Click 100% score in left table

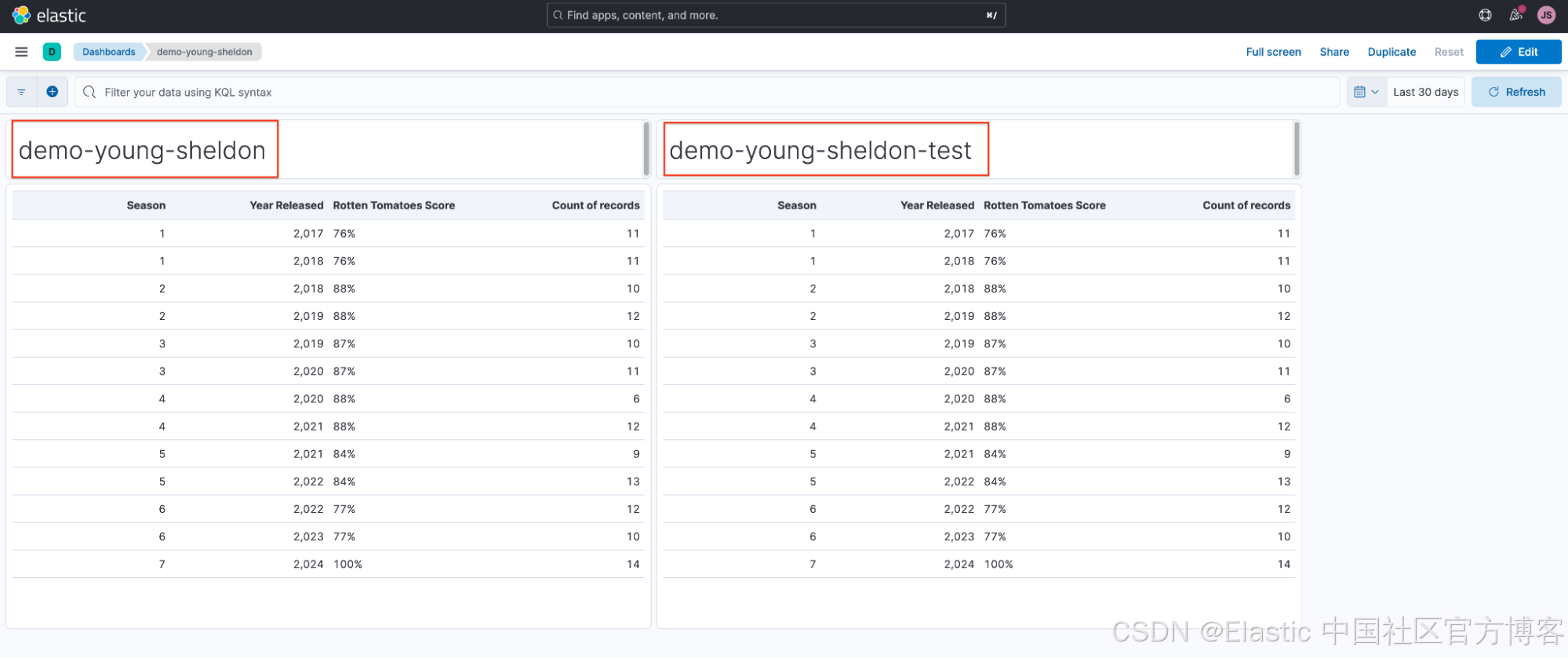coord(347,564)
